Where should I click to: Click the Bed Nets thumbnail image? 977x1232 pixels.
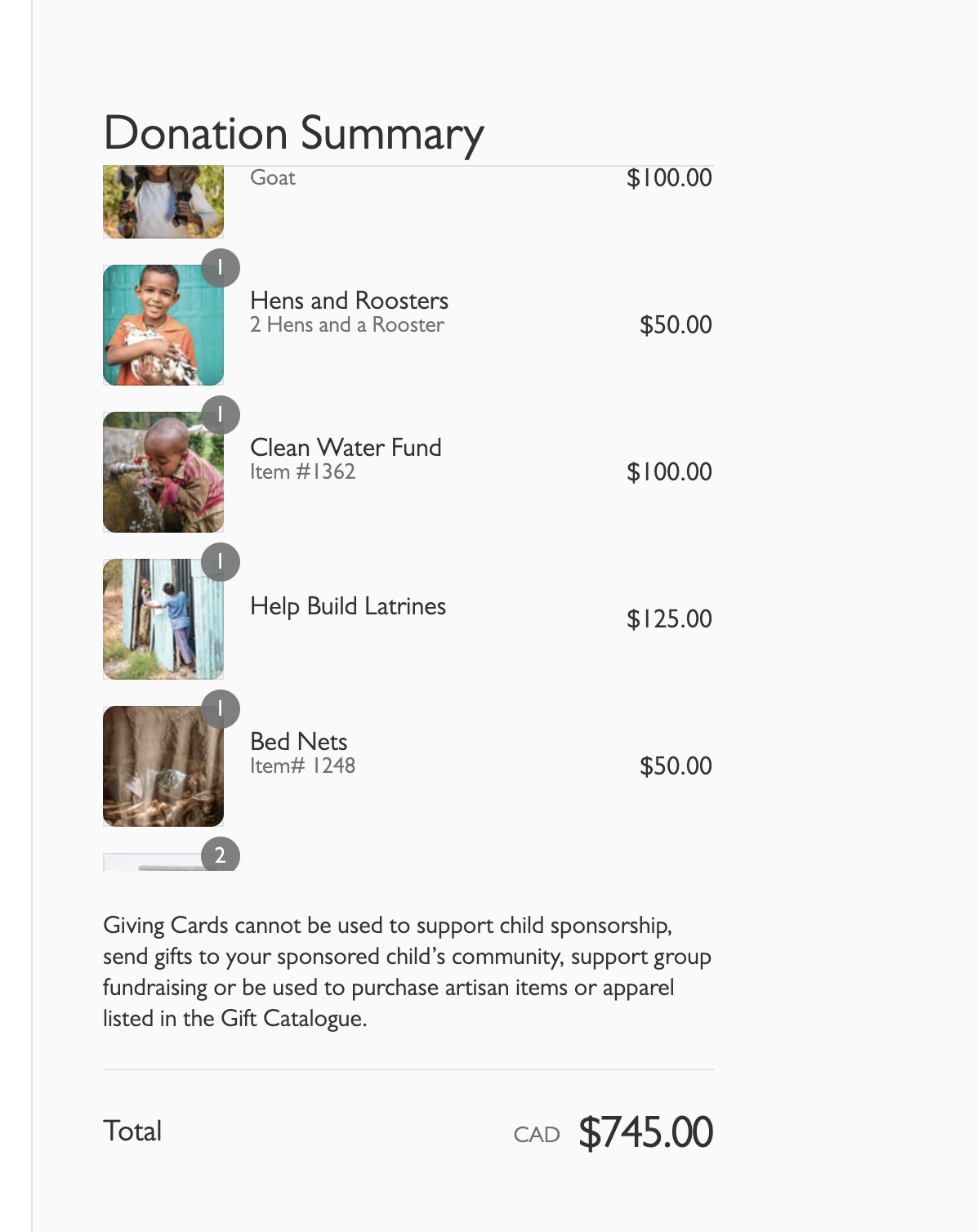click(x=163, y=766)
